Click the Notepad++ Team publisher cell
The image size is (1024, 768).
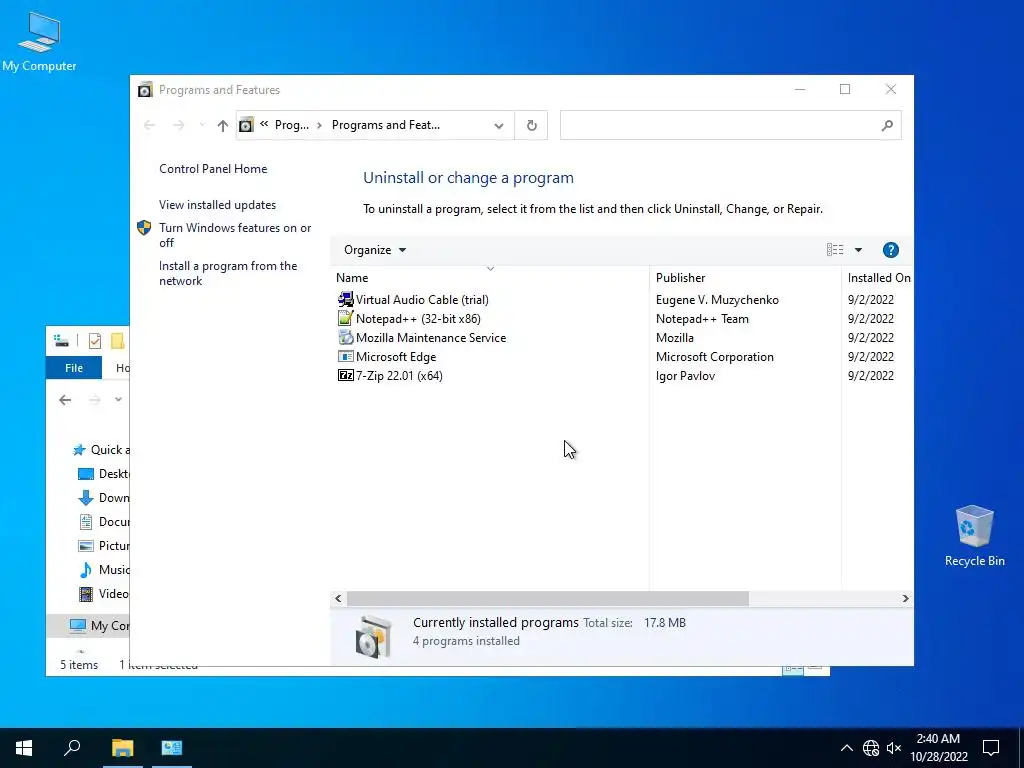point(702,319)
